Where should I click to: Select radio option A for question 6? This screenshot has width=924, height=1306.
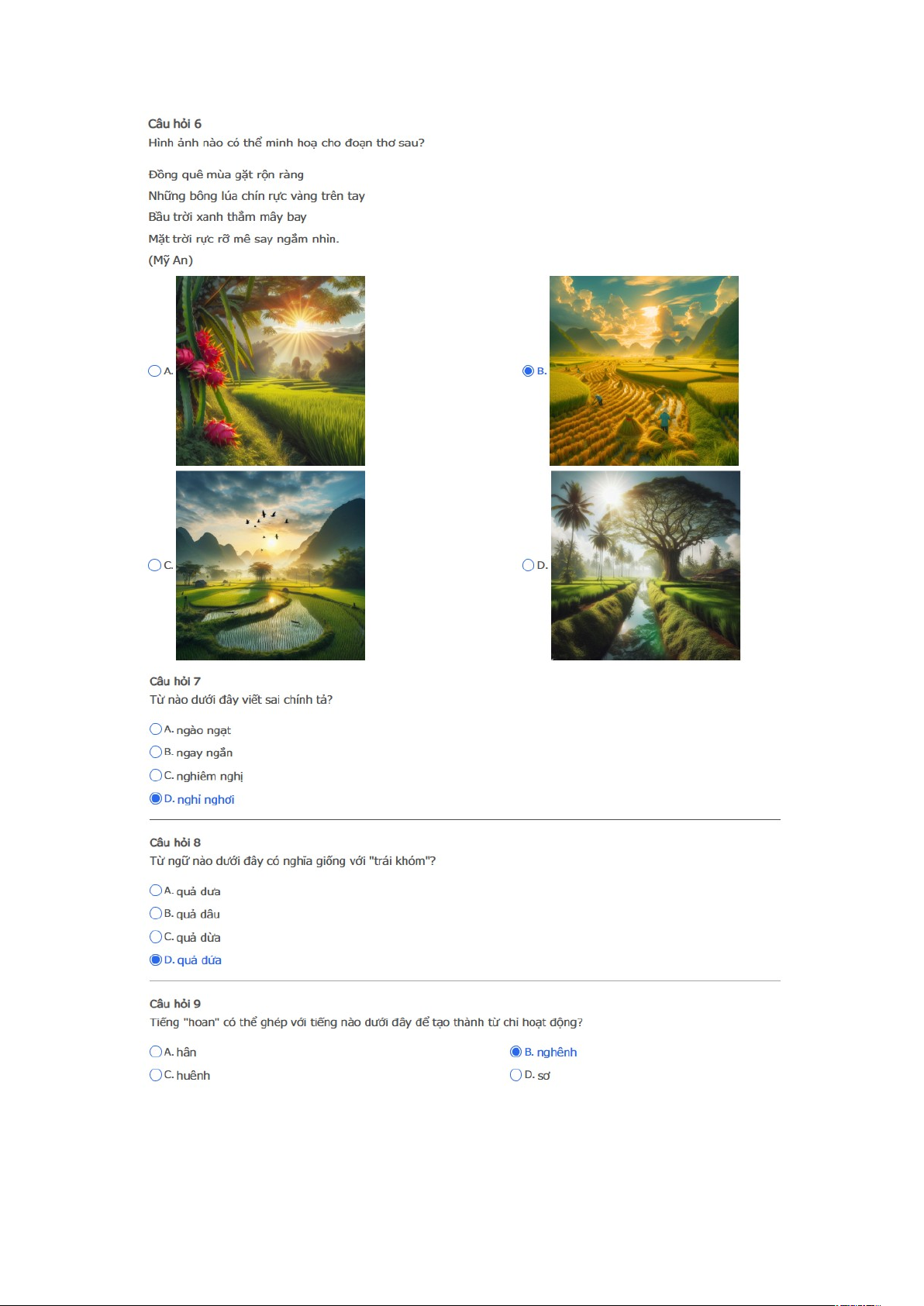(154, 371)
